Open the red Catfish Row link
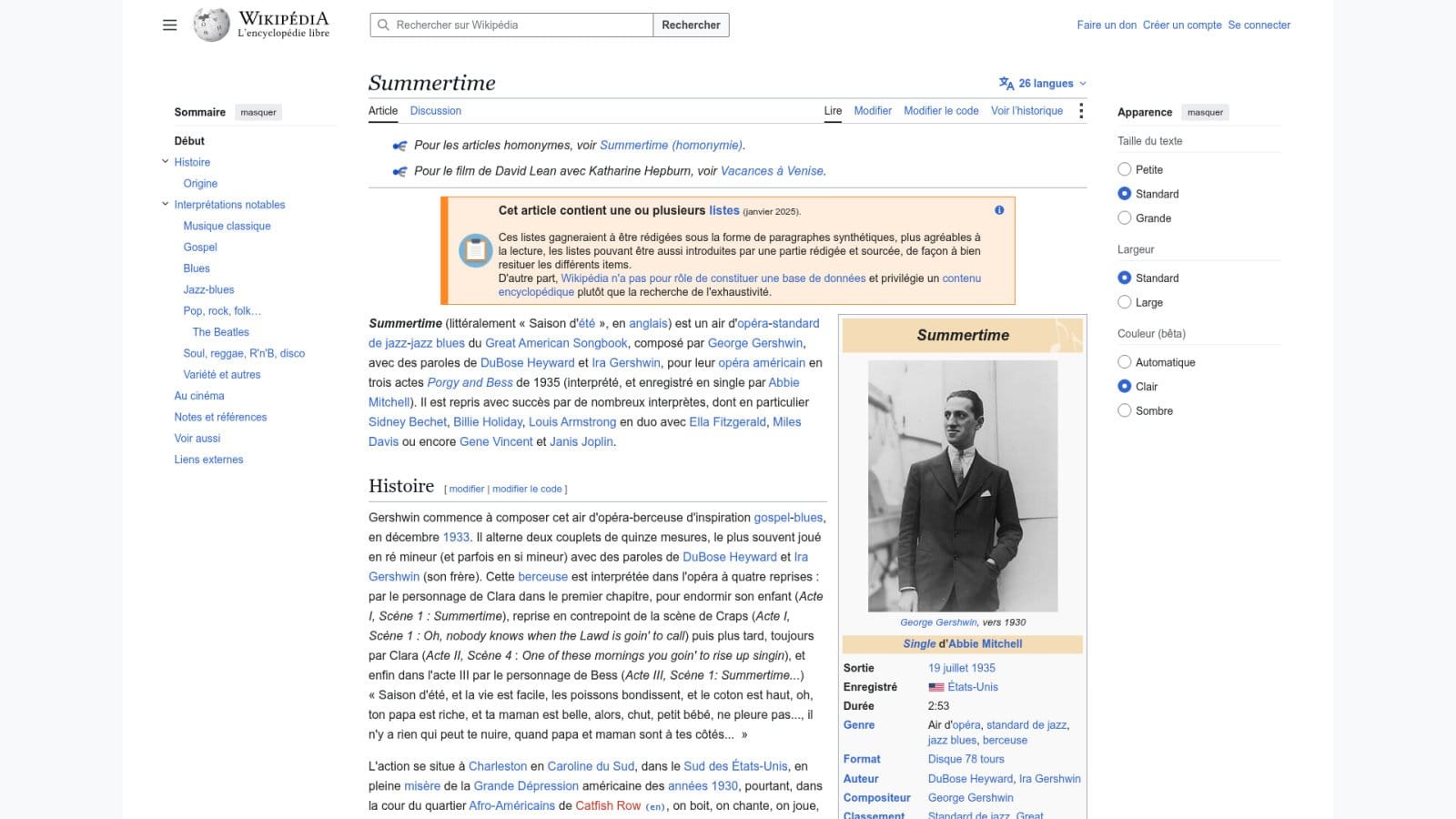 [x=608, y=805]
